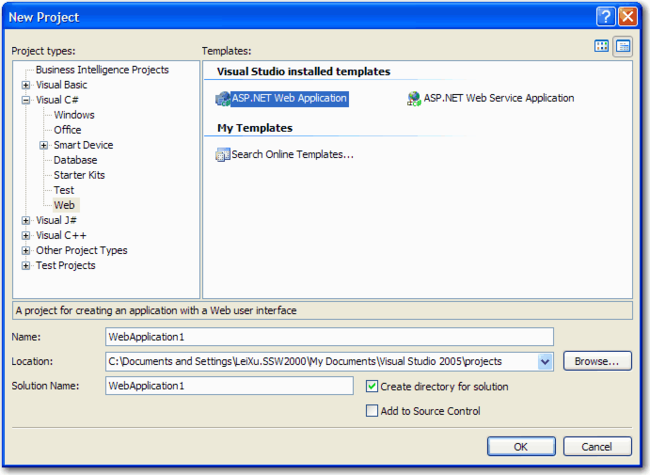Select Visual C++ project type
Viewport: 650px width, 475px height.
click(61, 235)
